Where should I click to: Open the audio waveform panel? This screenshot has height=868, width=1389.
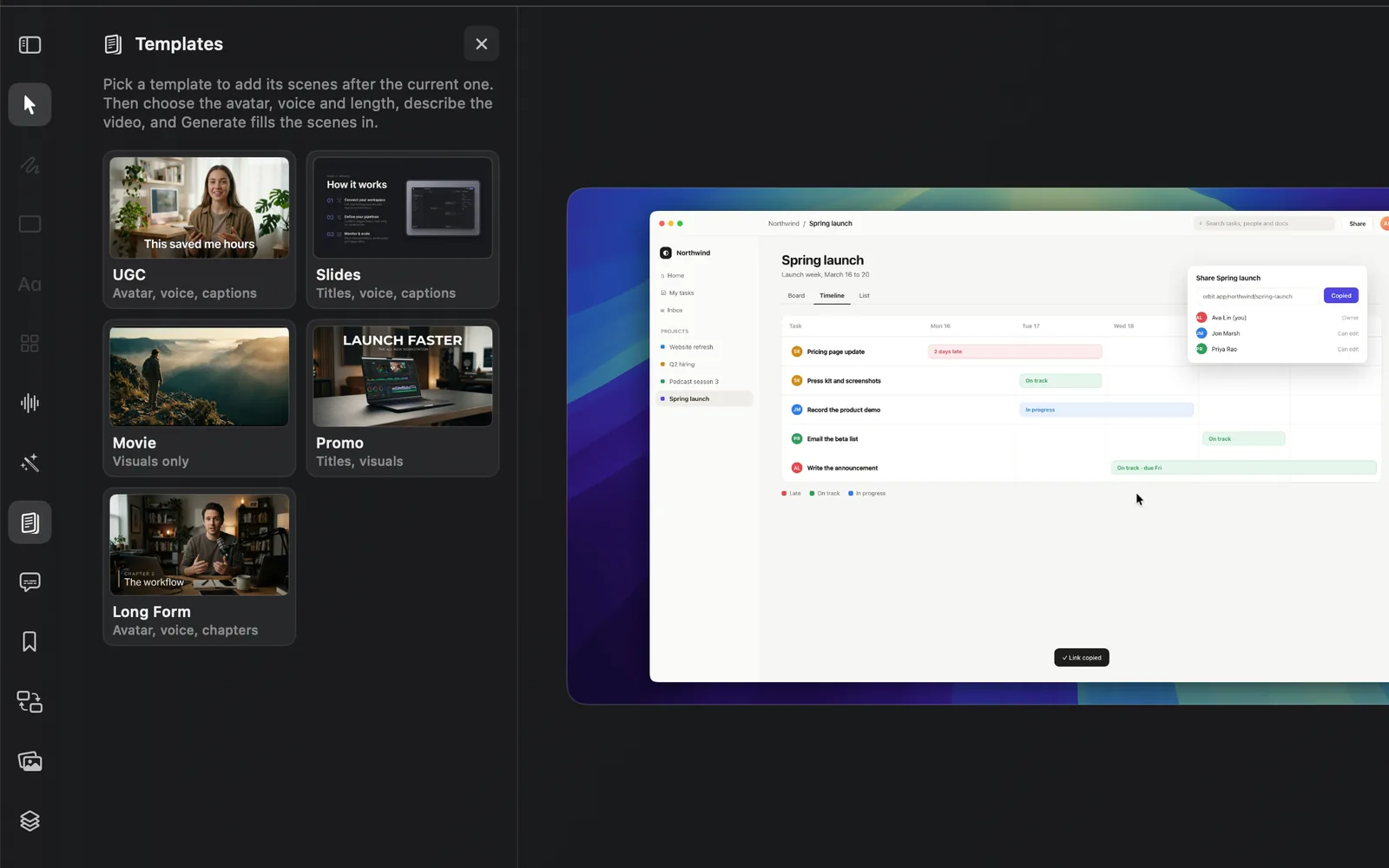tap(30, 403)
